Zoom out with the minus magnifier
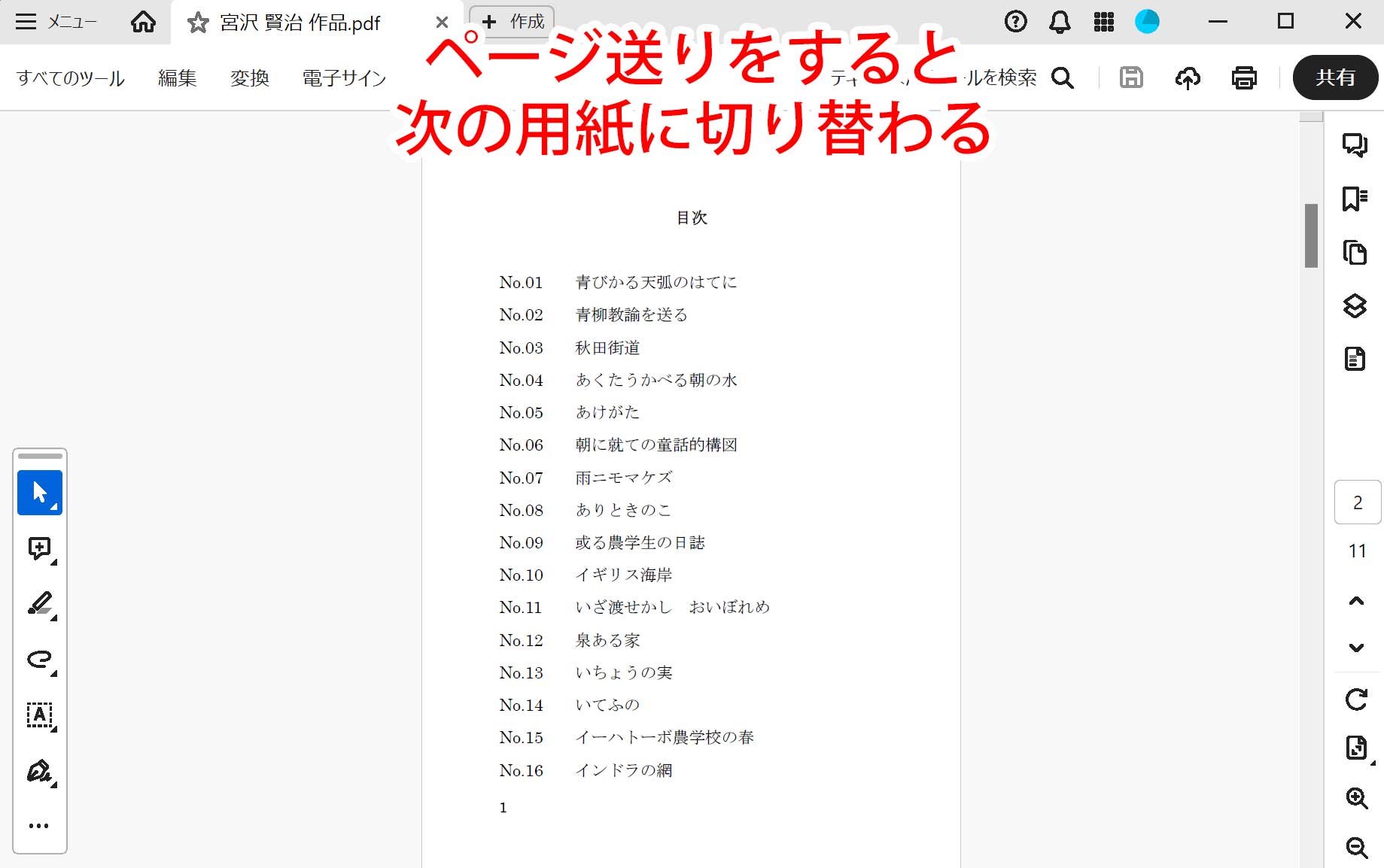1384x868 pixels. pos(1356,848)
